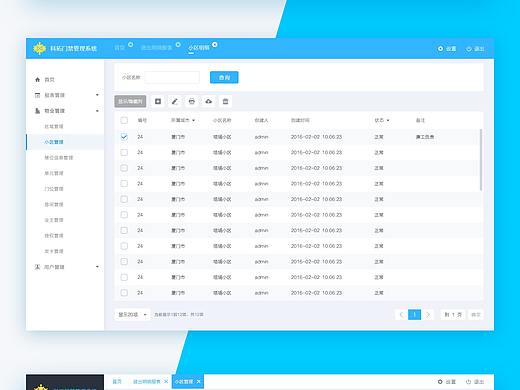Image resolution: width=520 pixels, height=390 pixels.
Task: Click the 编号 column header
Action: point(142,120)
